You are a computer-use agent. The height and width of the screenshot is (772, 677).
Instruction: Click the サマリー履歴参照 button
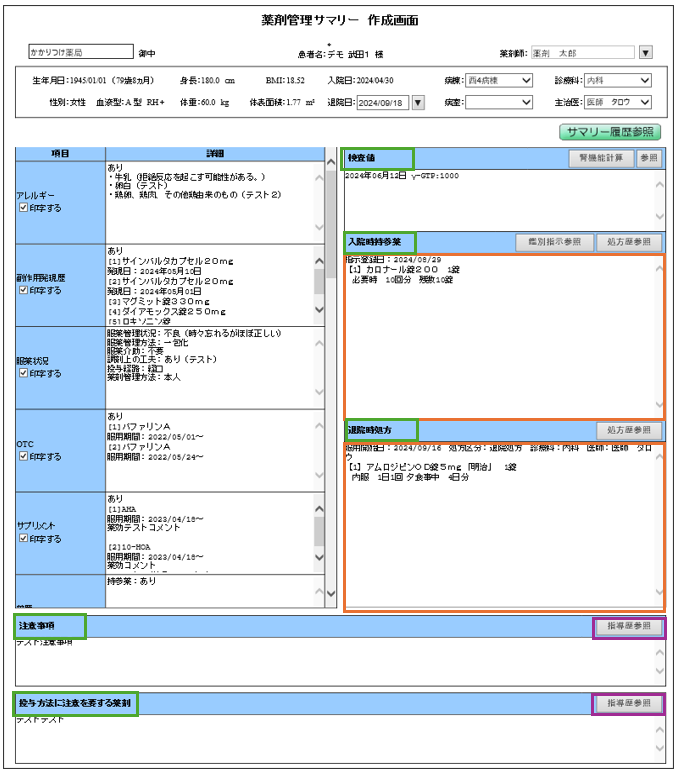609,132
